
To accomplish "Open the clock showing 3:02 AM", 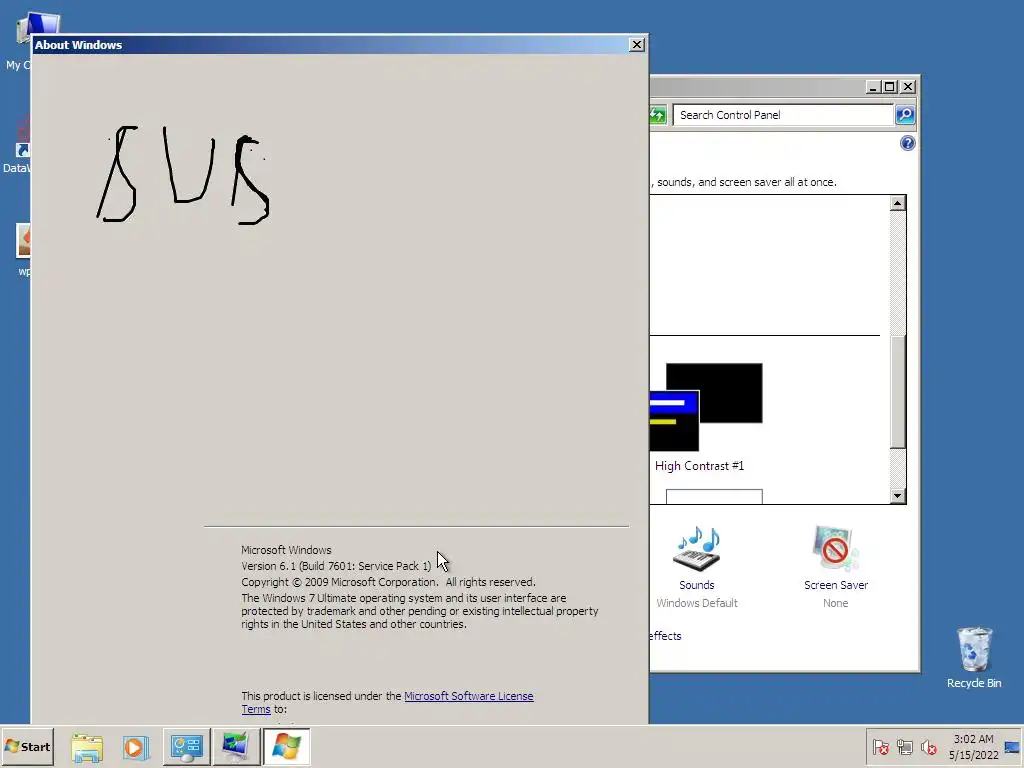I will pyautogui.click(x=973, y=747).
